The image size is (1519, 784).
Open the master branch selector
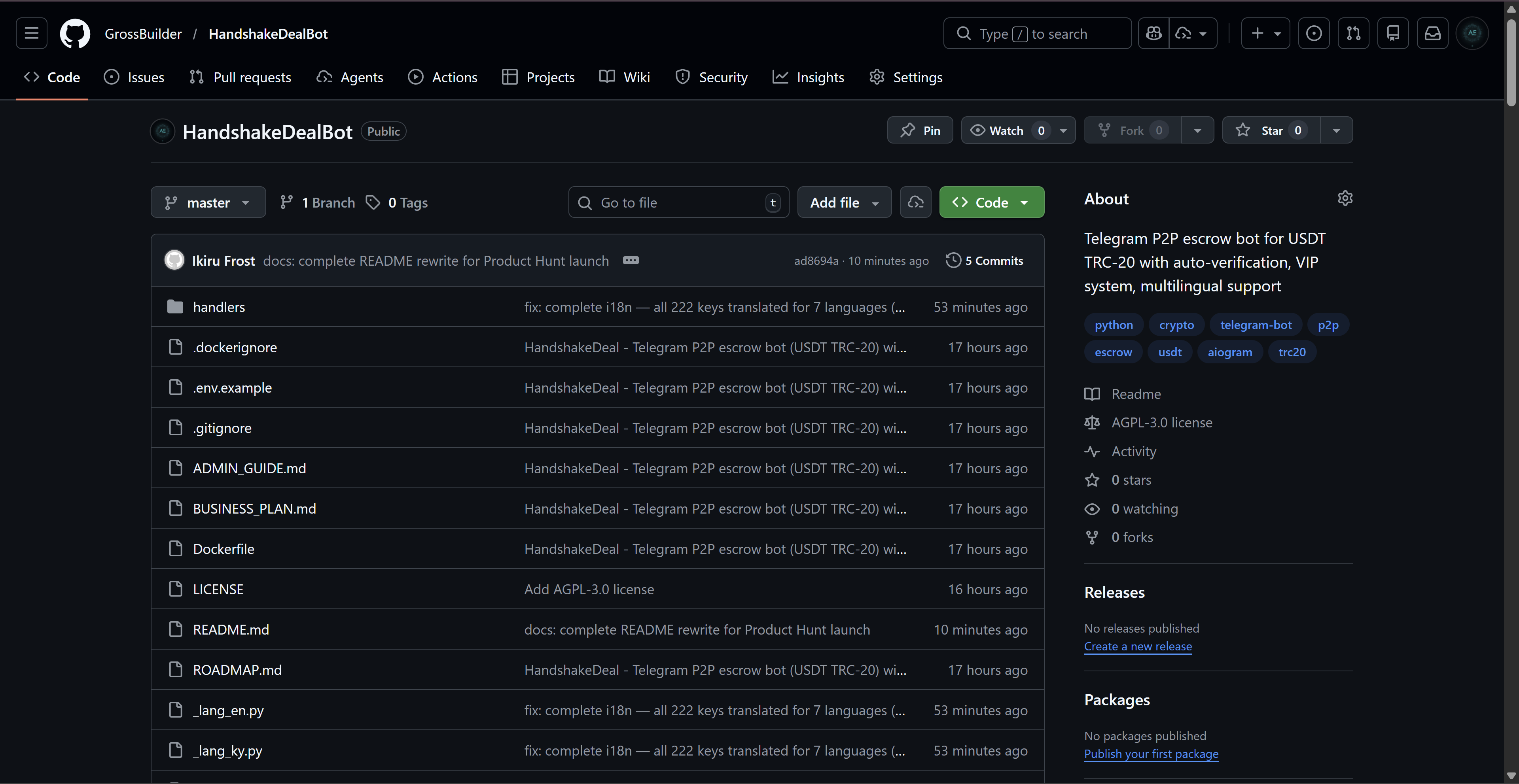click(208, 202)
